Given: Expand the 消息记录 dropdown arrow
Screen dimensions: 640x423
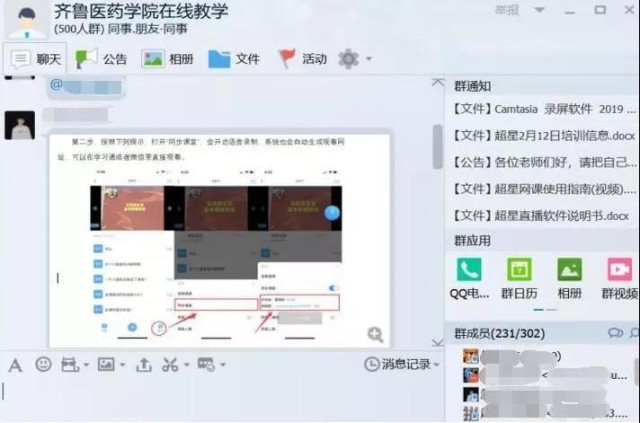Looking at the screenshot, I should [x=436, y=364].
